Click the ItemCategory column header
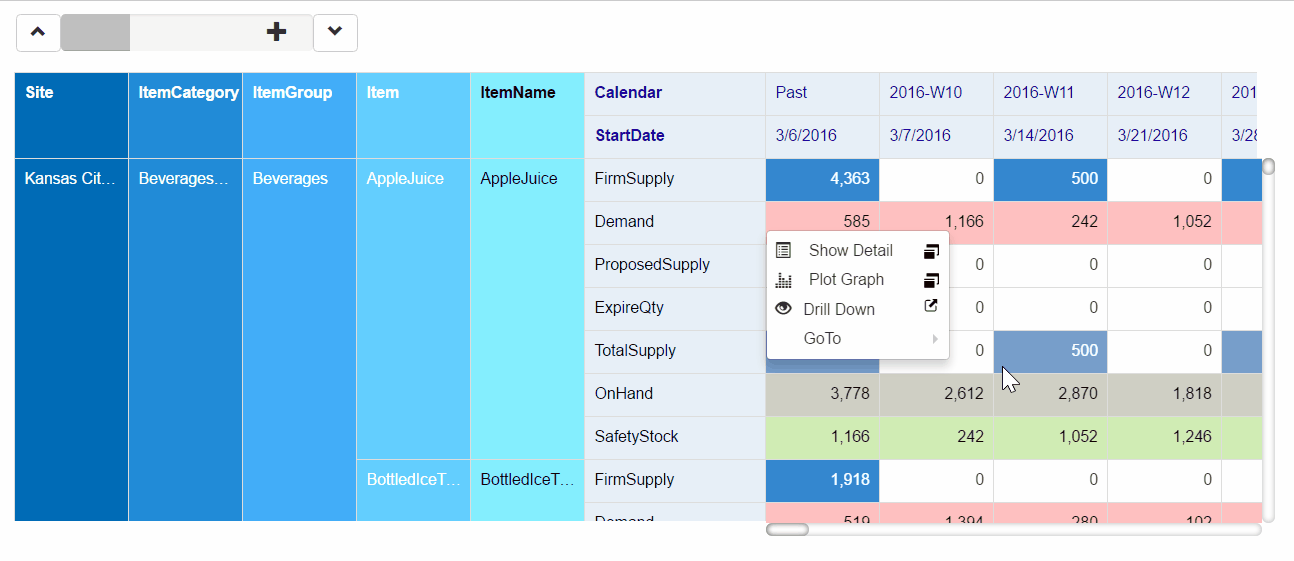This screenshot has height=561, width=1294. pyautogui.click(x=188, y=93)
